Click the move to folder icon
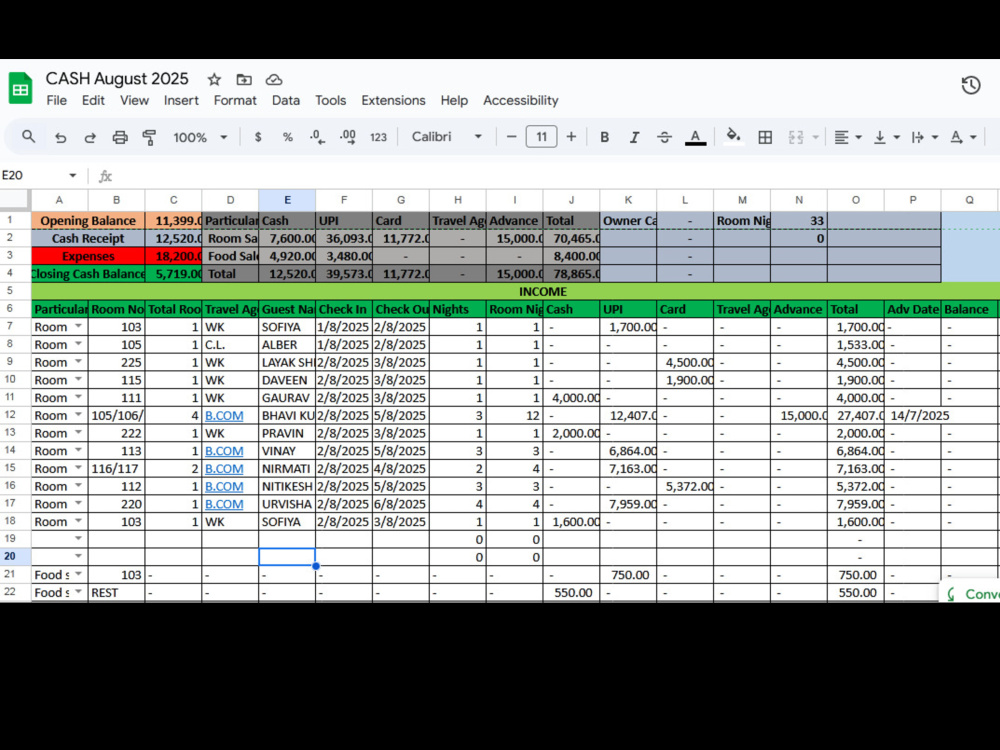 point(244,80)
